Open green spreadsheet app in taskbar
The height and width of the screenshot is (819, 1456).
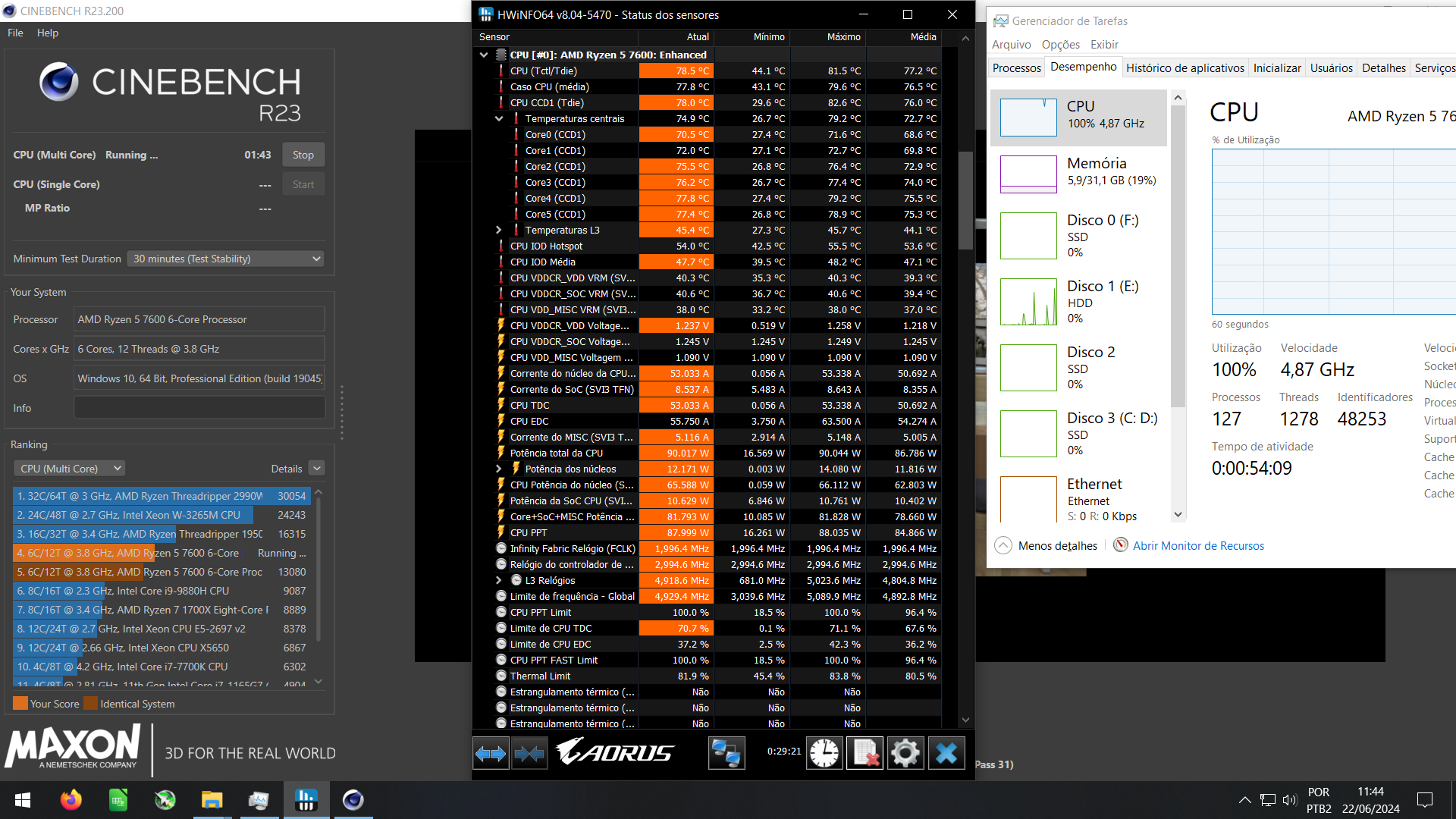click(x=118, y=800)
